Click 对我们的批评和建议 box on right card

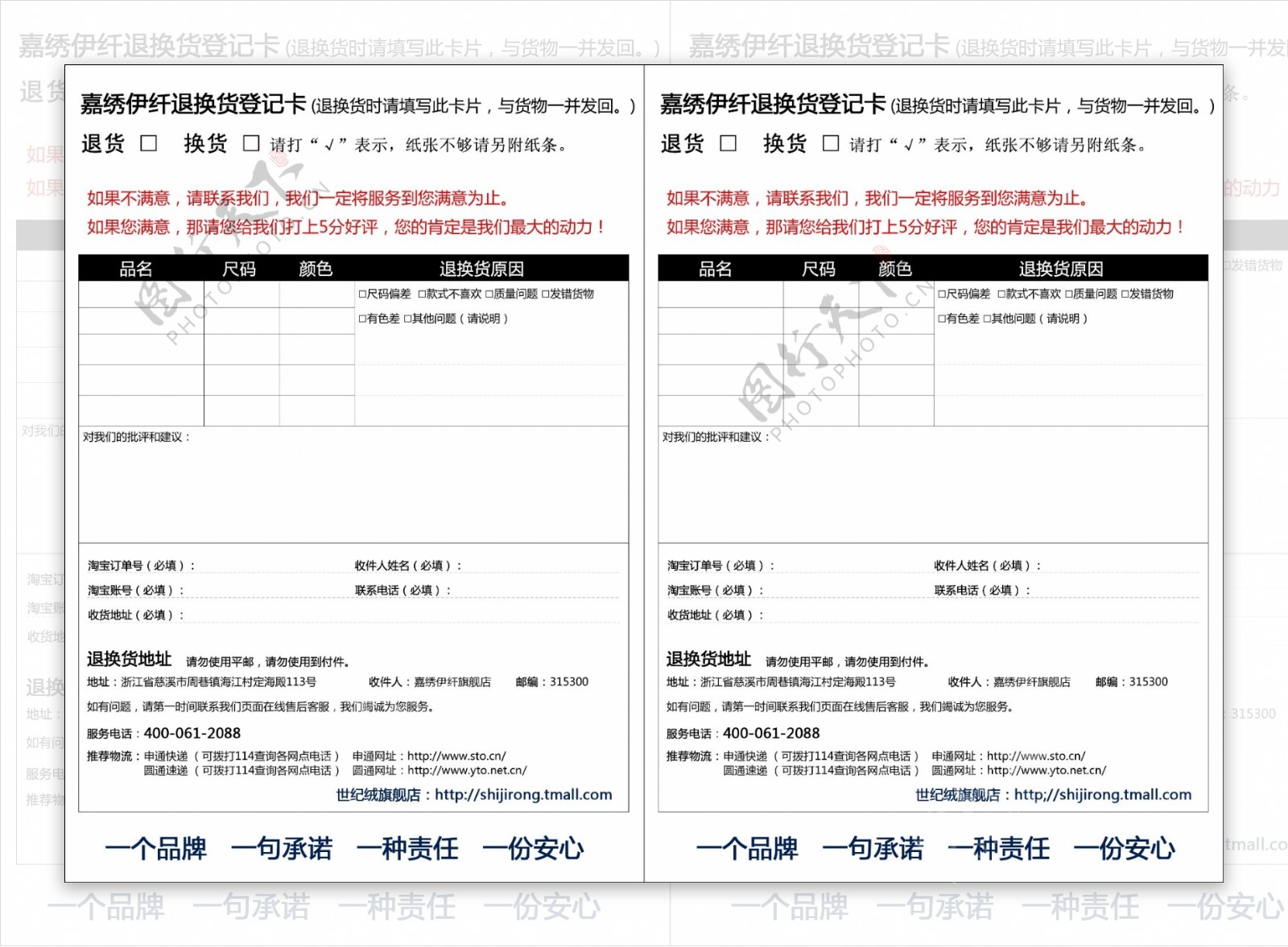pyautogui.click(x=933, y=485)
